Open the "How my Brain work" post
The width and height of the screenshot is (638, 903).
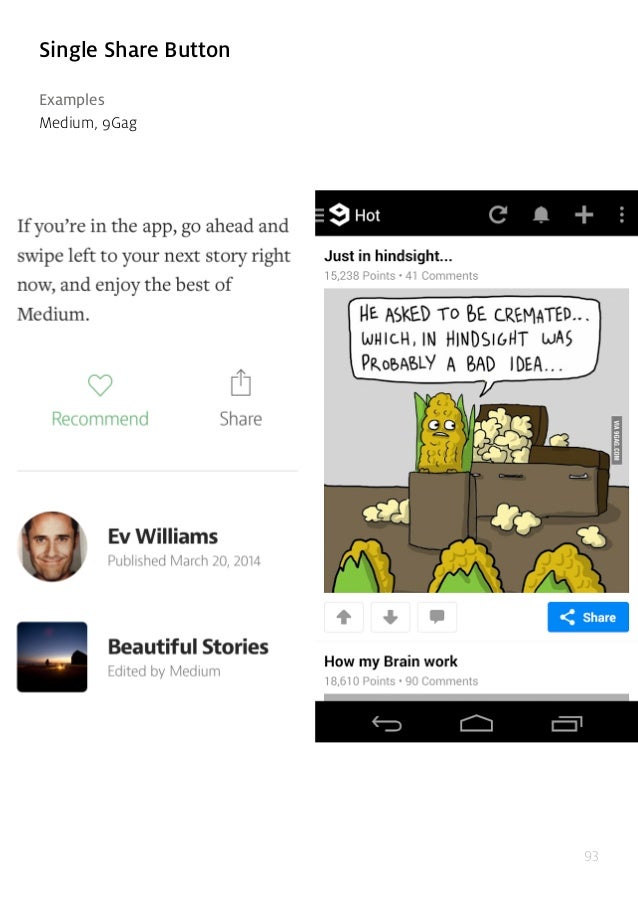point(391,661)
